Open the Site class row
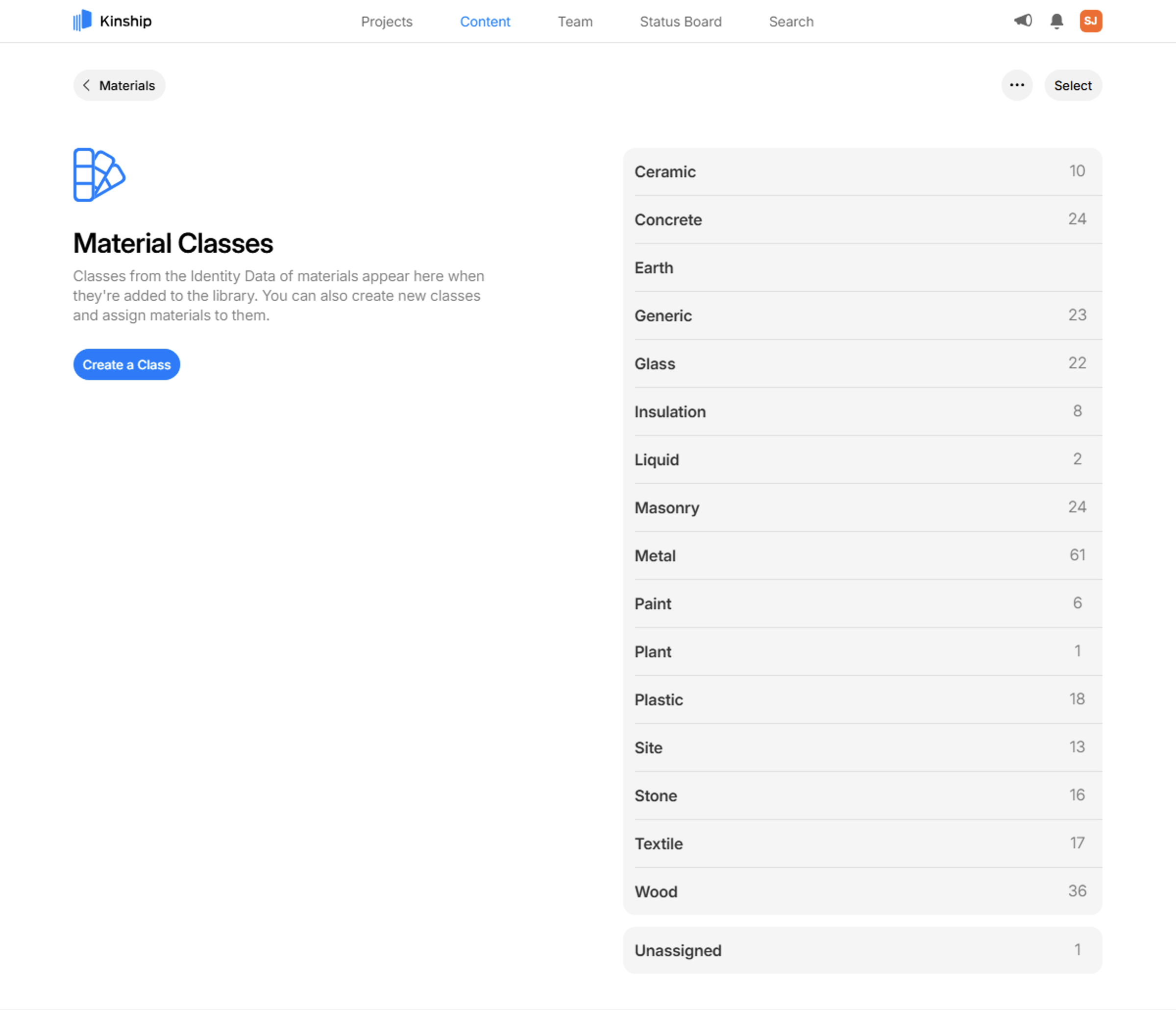The image size is (1176, 1010). [862, 747]
